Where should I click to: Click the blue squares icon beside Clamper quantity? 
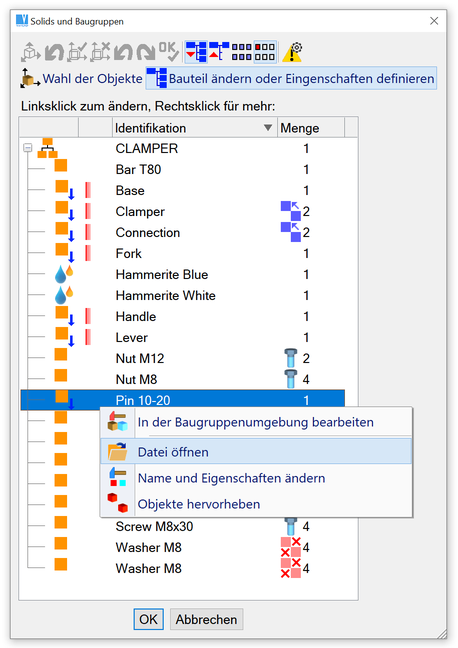coord(291,211)
